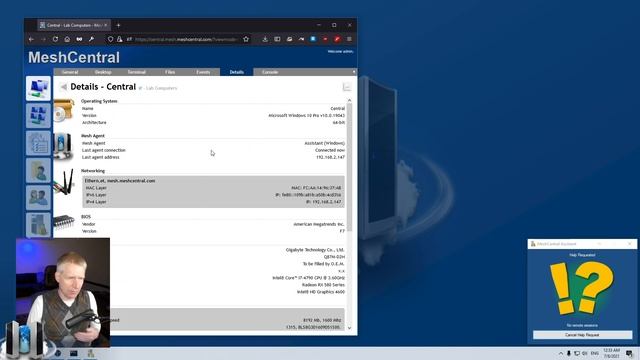The height and width of the screenshot is (360, 640).
Task: Click the details panel vertical scrollbar
Action: tap(349, 167)
